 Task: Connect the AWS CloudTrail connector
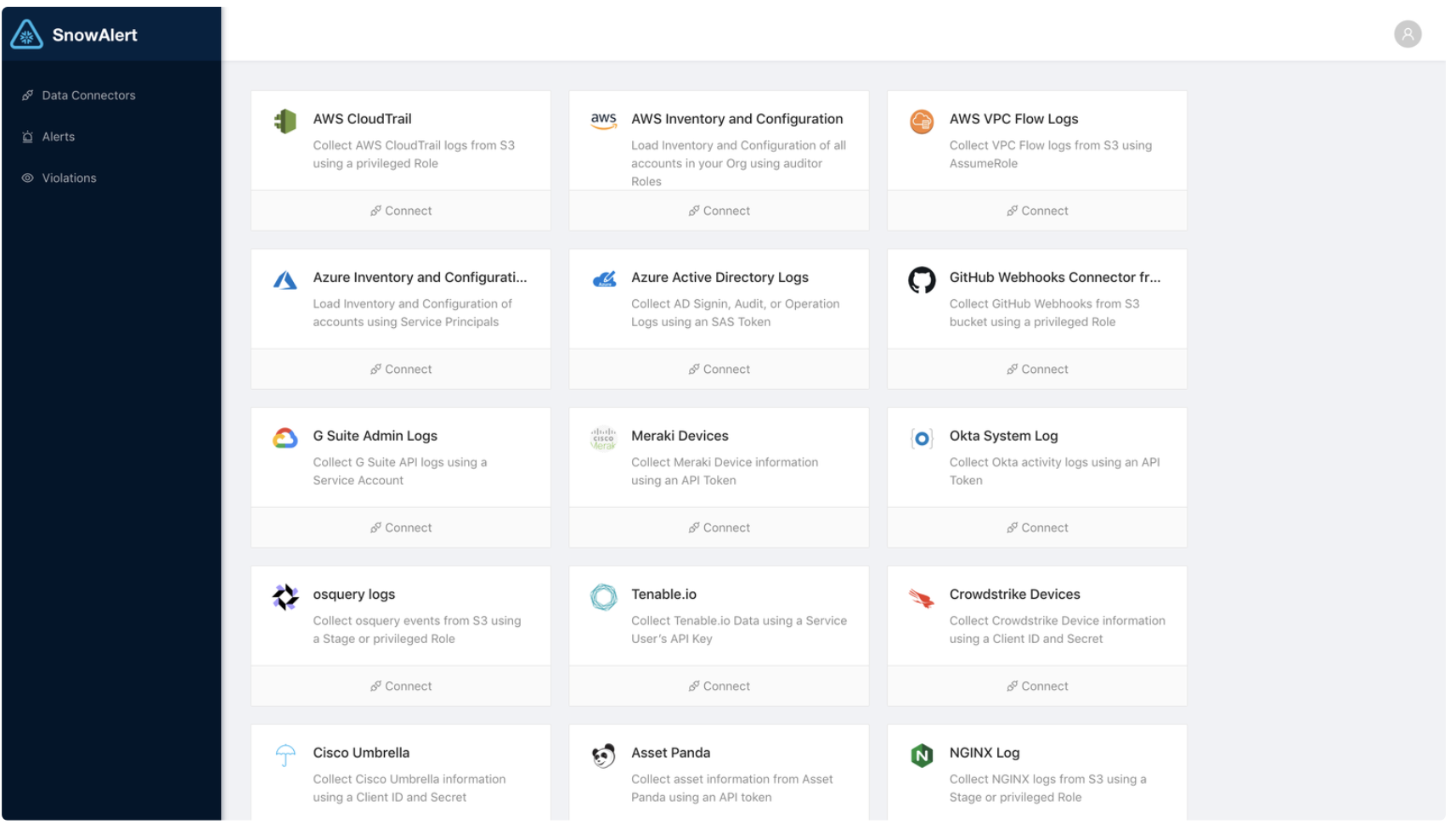[400, 210]
